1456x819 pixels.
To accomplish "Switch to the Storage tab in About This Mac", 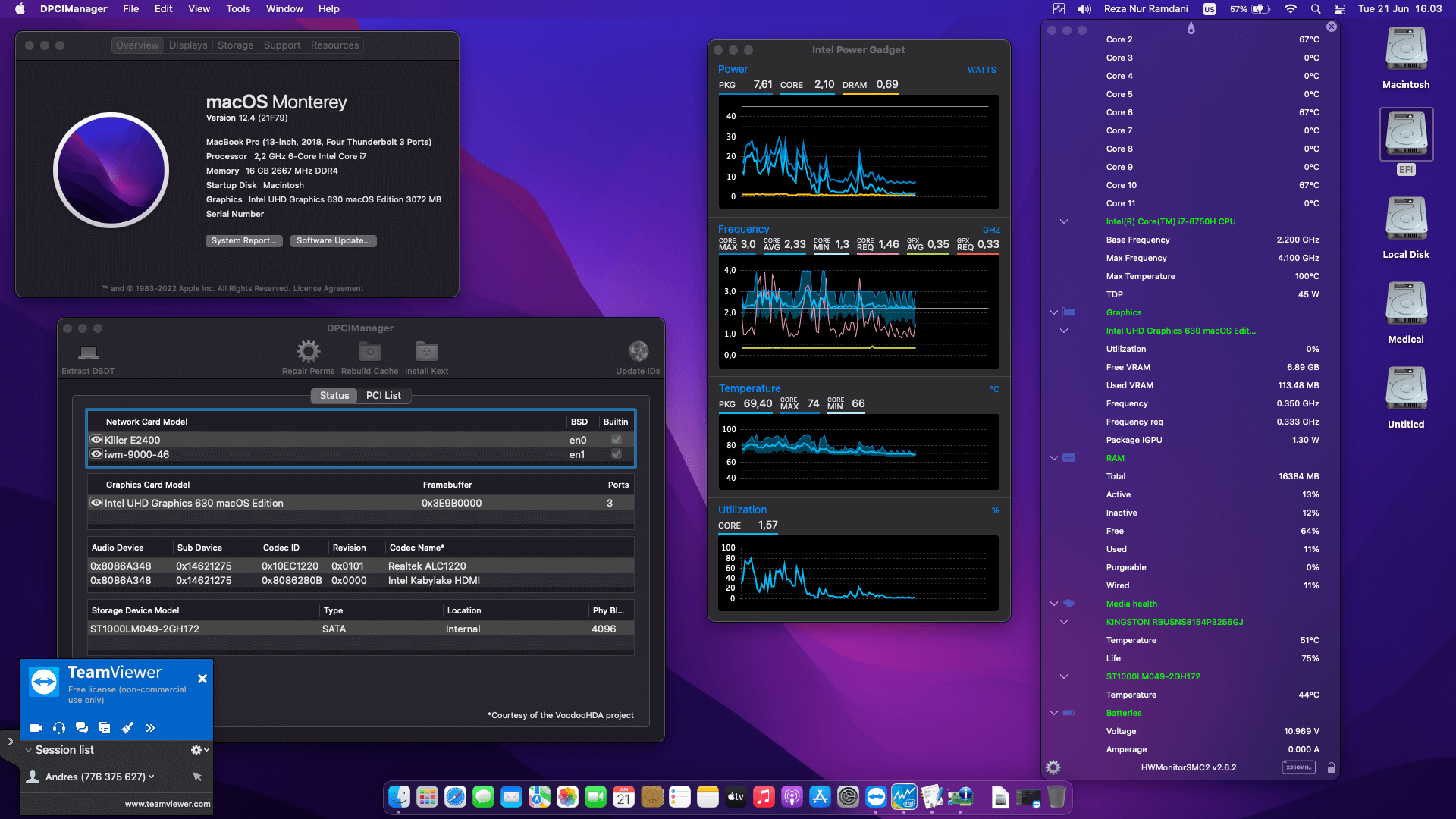I will point(236,45).
